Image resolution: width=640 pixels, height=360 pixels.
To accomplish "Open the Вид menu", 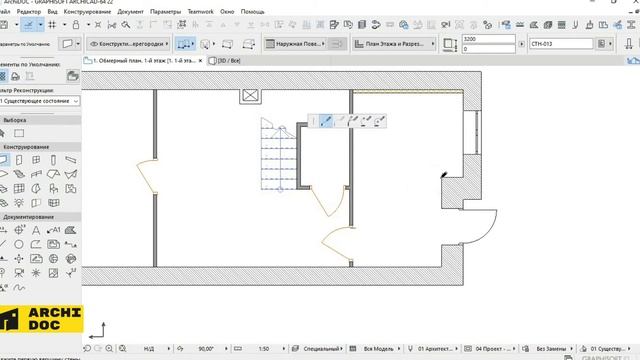I will 52,11.
